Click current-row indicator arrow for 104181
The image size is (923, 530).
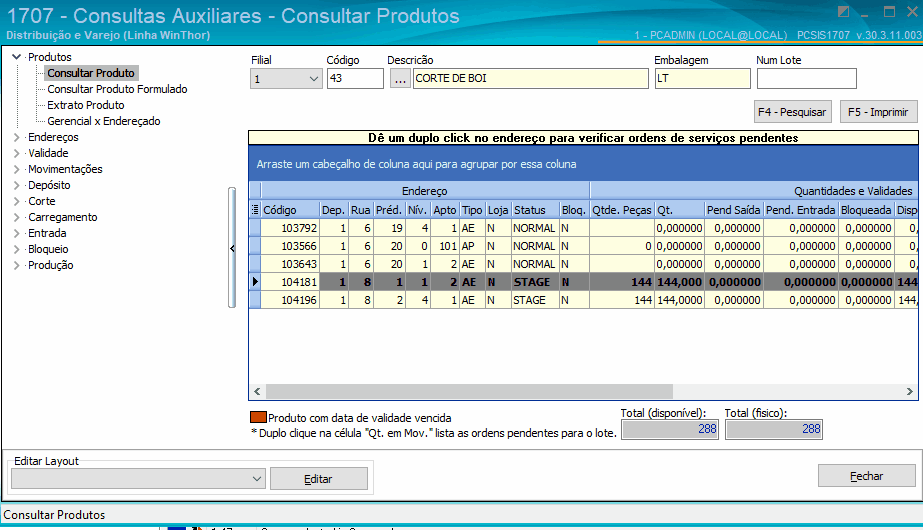click(x=255, y=282)
